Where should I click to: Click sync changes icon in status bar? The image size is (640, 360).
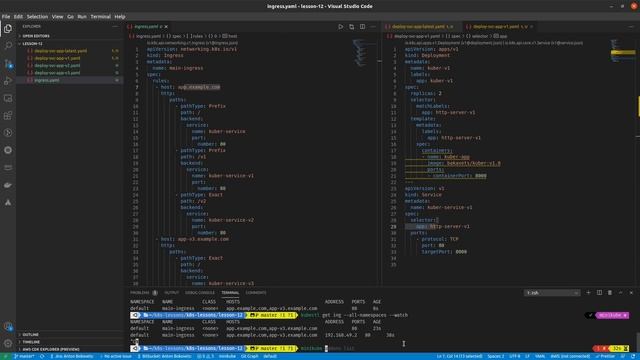coord(42,356)
